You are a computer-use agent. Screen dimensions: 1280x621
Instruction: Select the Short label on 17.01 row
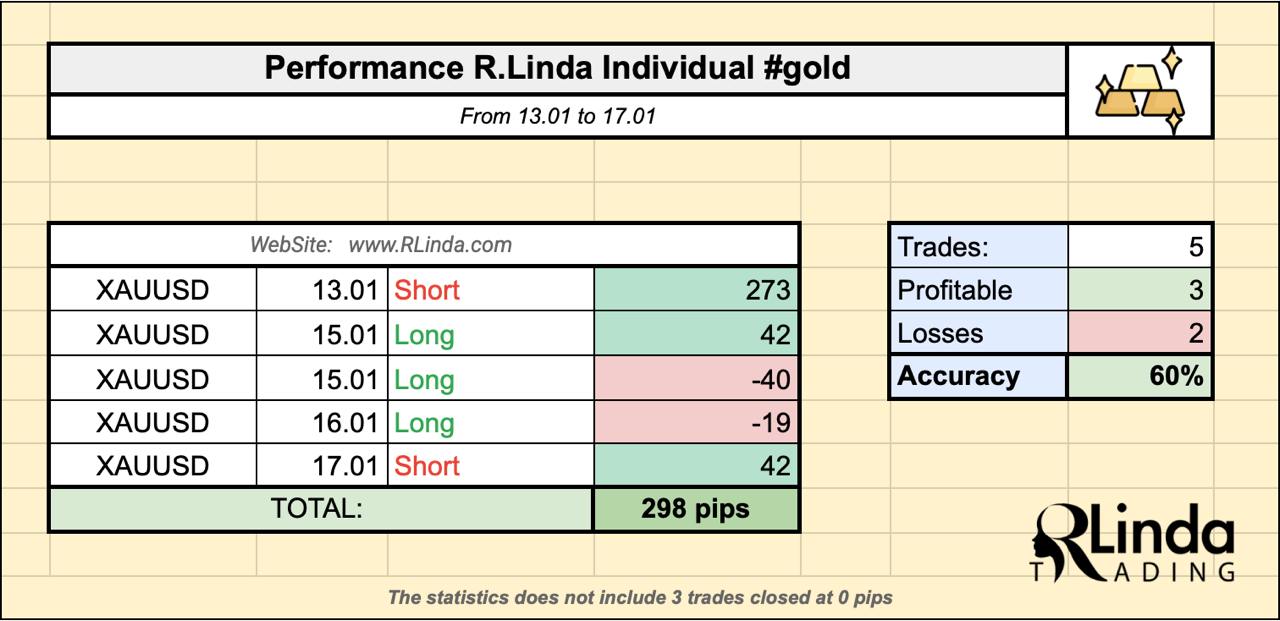(427, 466)
